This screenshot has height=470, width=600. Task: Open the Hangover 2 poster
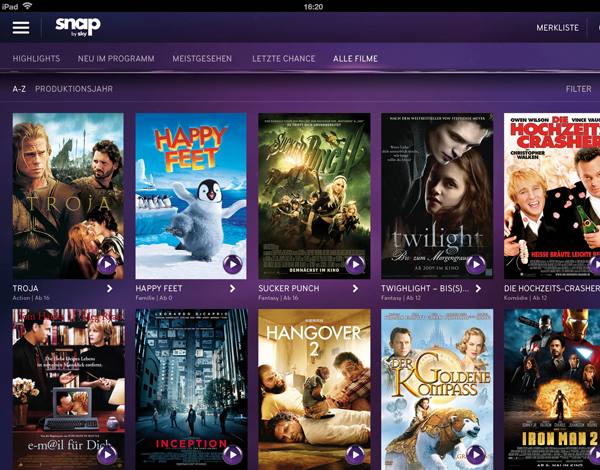(x=314, y=390)
